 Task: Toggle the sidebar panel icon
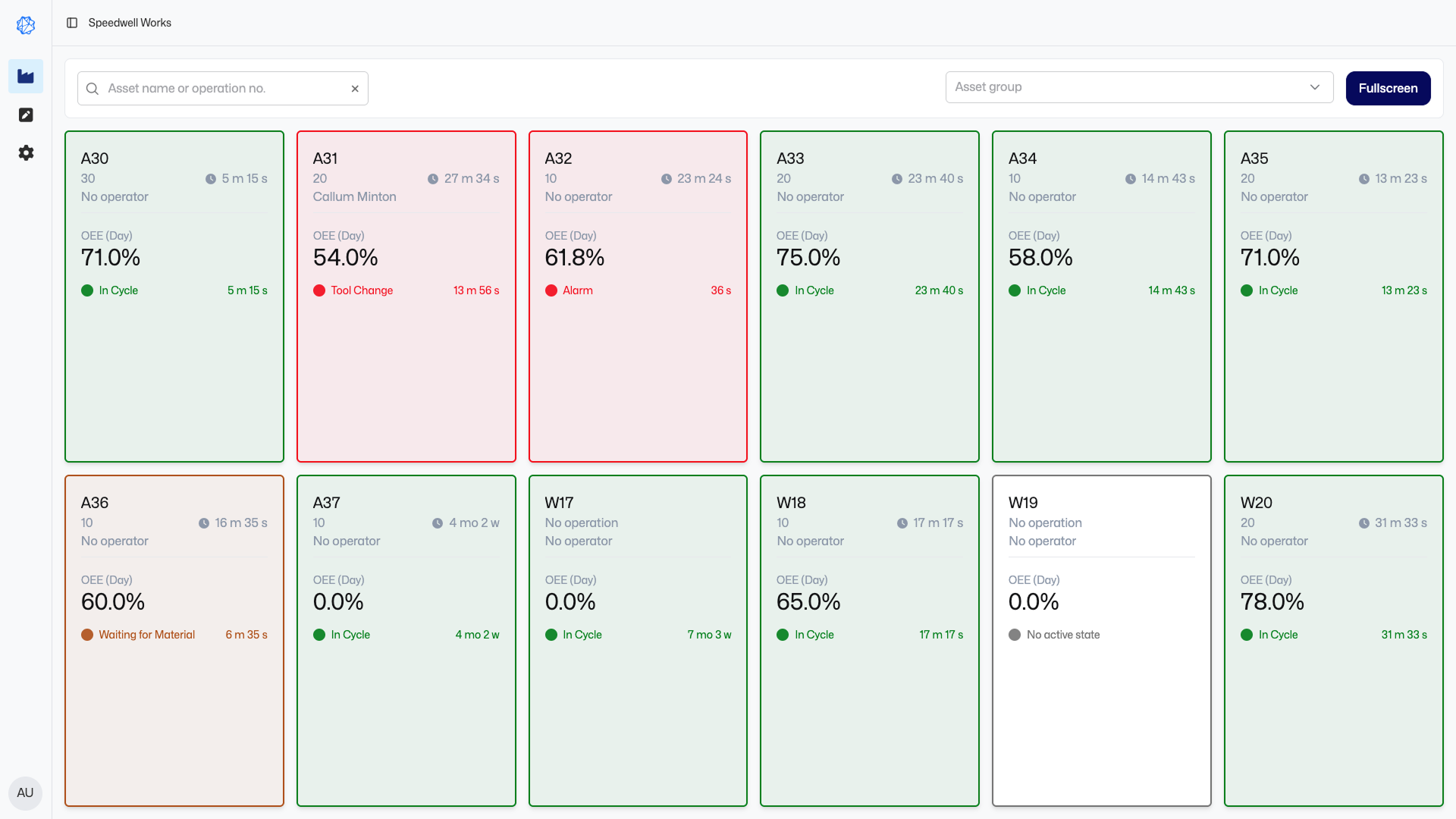point(72,23)
